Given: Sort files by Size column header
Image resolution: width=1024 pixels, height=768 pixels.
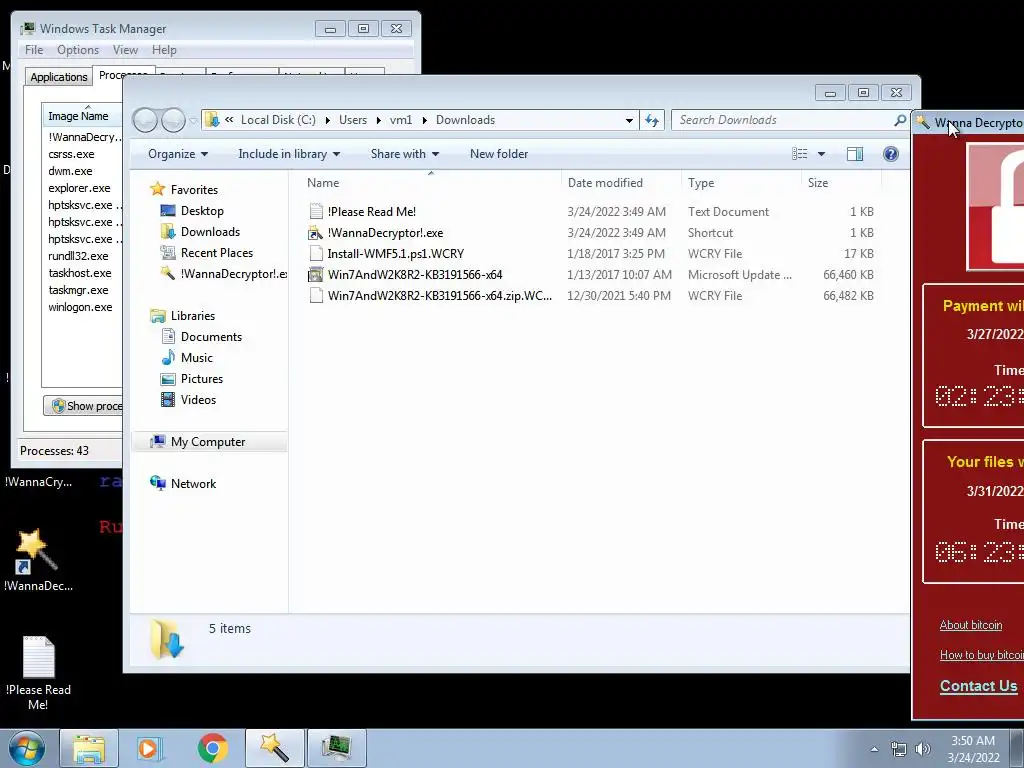Looking at the screenshot, I should click(841, 183).
